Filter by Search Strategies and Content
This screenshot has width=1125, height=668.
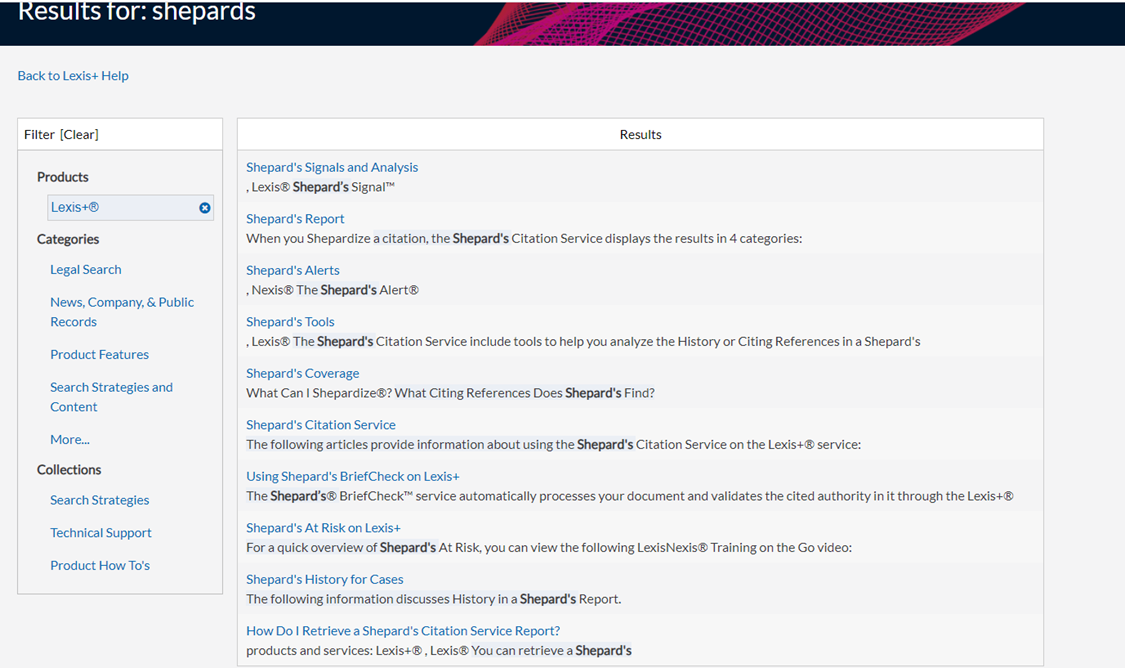click(111, 396)
